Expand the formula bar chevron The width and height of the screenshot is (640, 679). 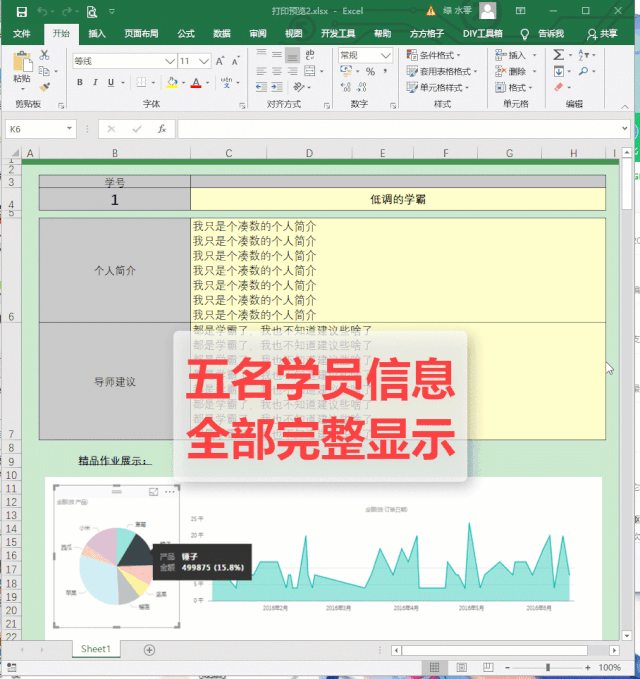624,129
